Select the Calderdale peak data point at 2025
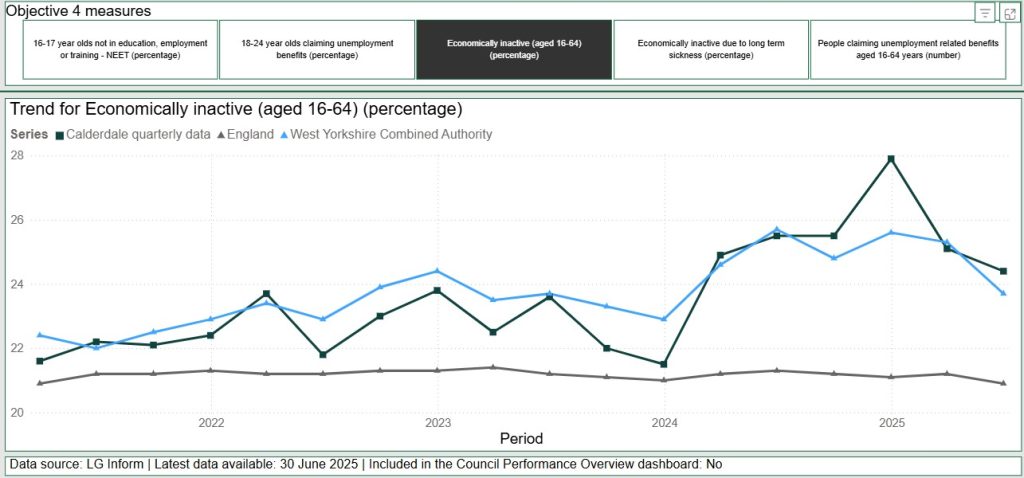 click(x=891, y=159)
